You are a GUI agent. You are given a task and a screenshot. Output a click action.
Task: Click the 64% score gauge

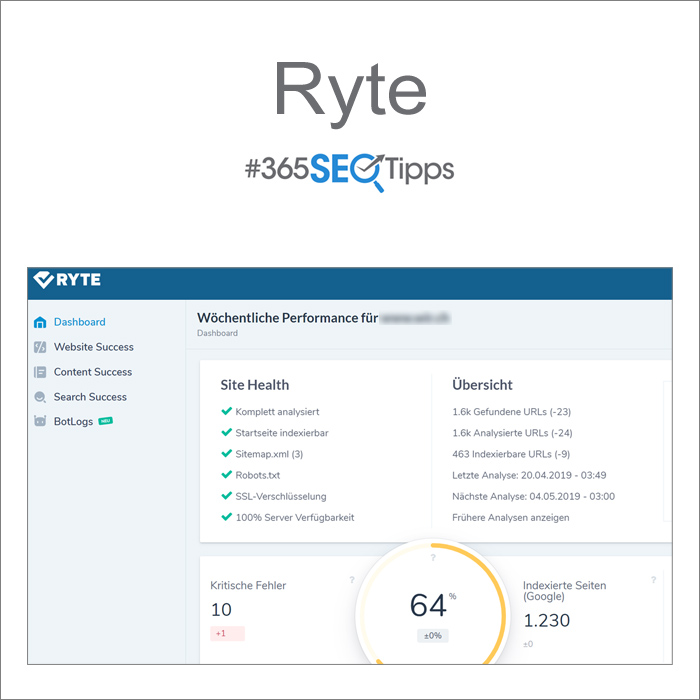point(433,606)
